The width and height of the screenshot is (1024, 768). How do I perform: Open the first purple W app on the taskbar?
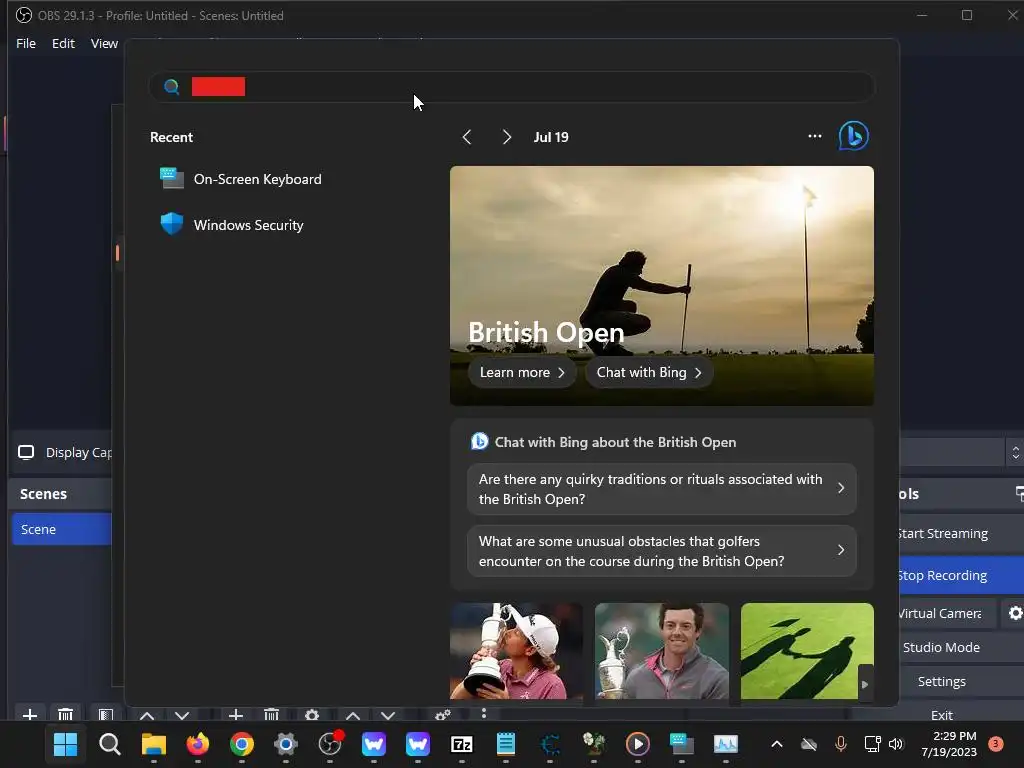point(374,744)
